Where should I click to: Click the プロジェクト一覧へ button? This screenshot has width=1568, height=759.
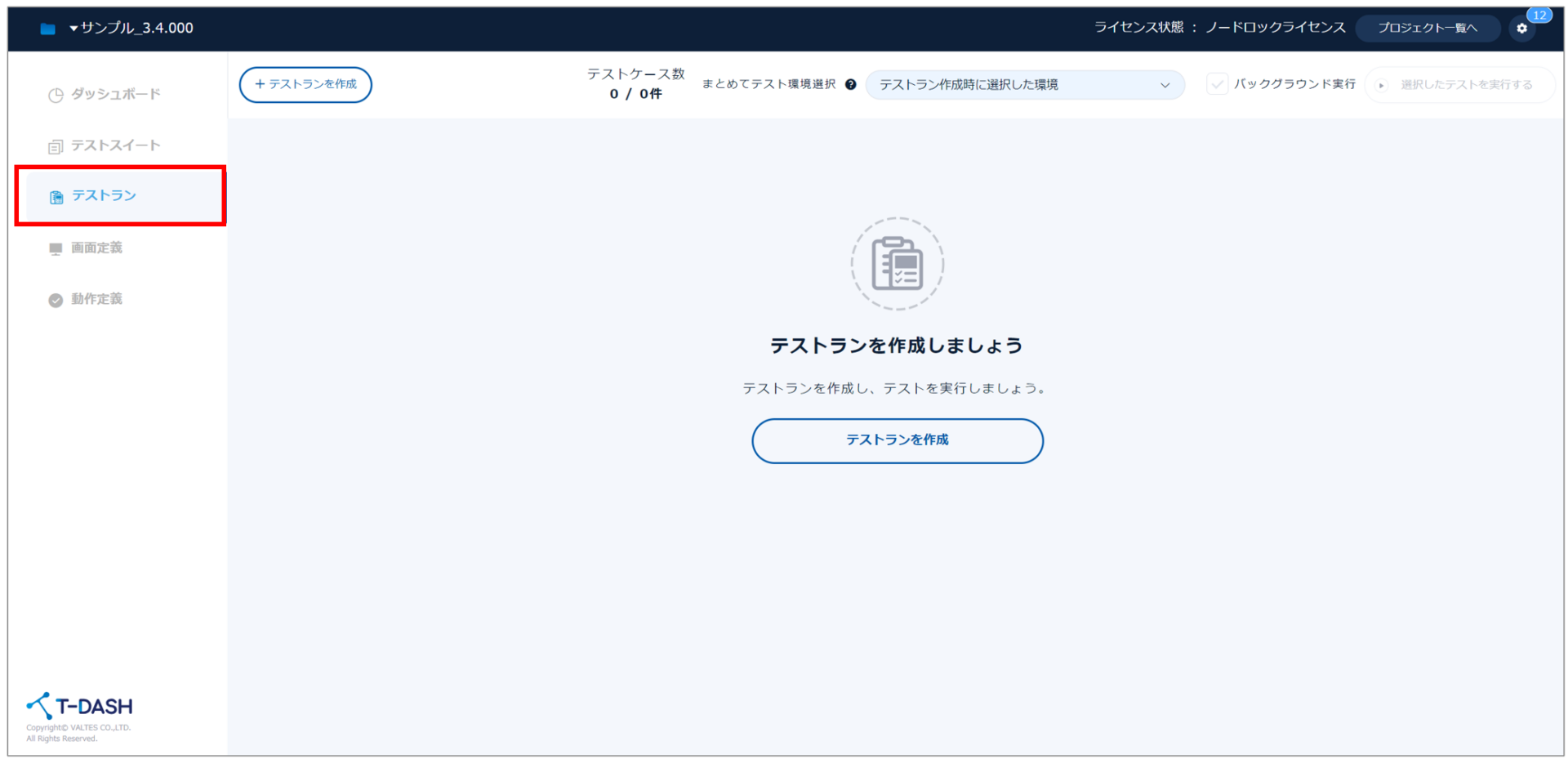click(1427, 28)
